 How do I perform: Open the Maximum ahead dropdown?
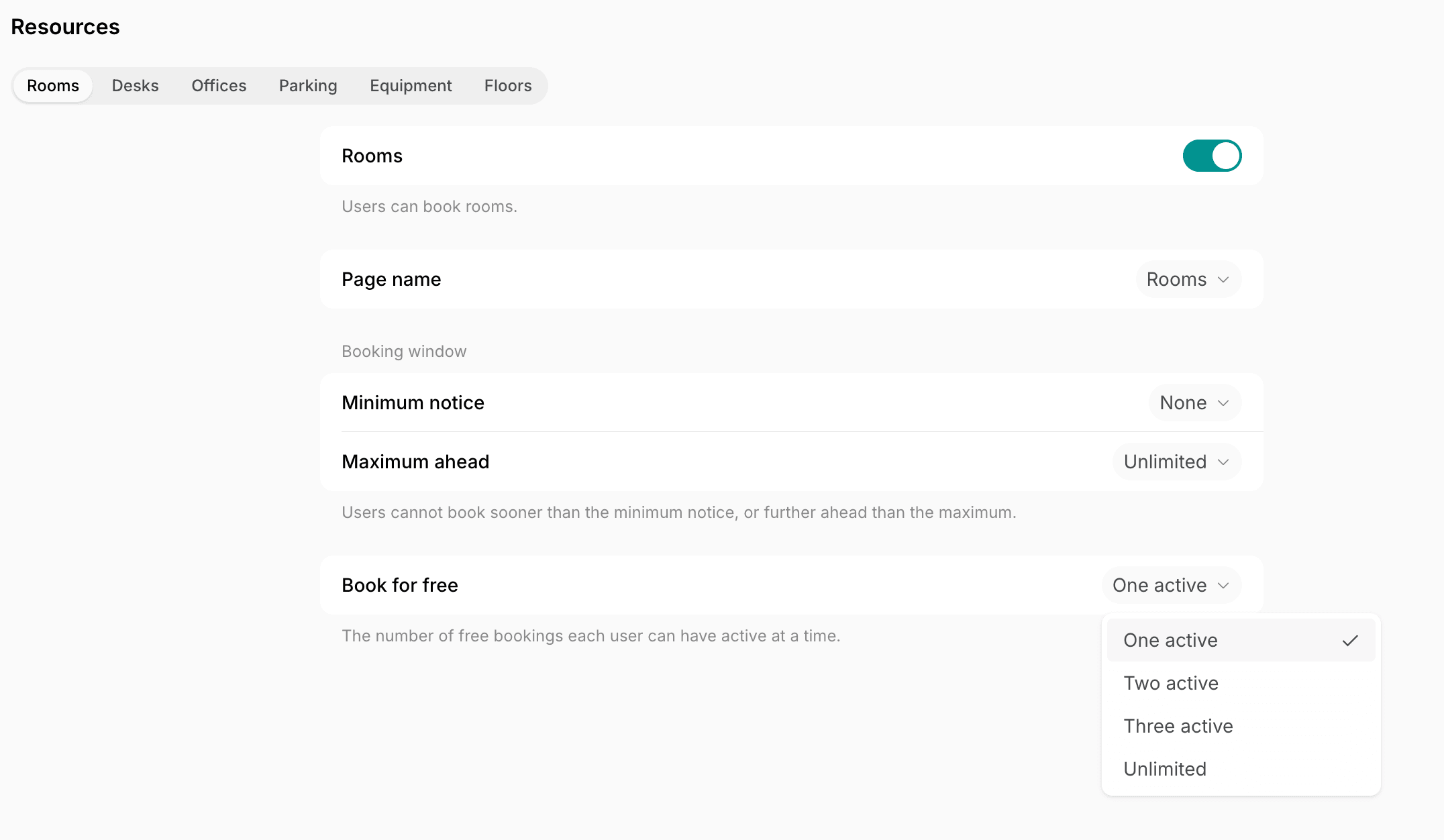[x=1176, y=462]
